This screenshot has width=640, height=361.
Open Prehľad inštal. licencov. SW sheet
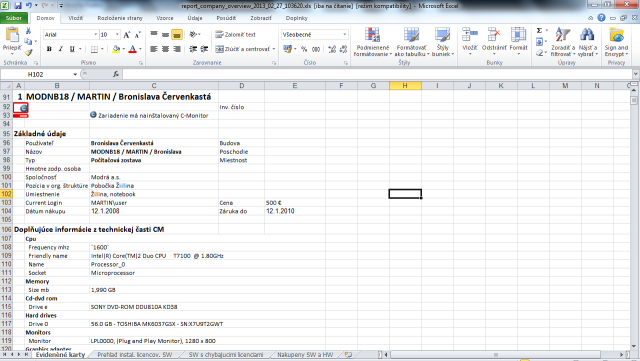click(134, 355)
